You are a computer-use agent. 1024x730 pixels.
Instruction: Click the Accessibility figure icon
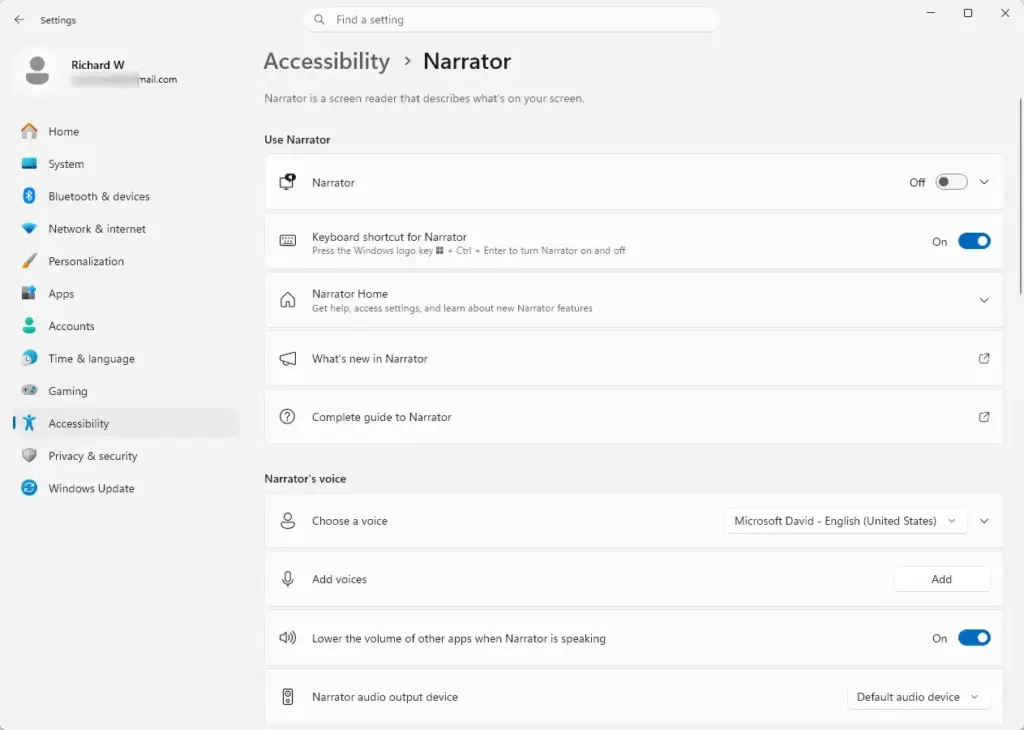(29, 423)
